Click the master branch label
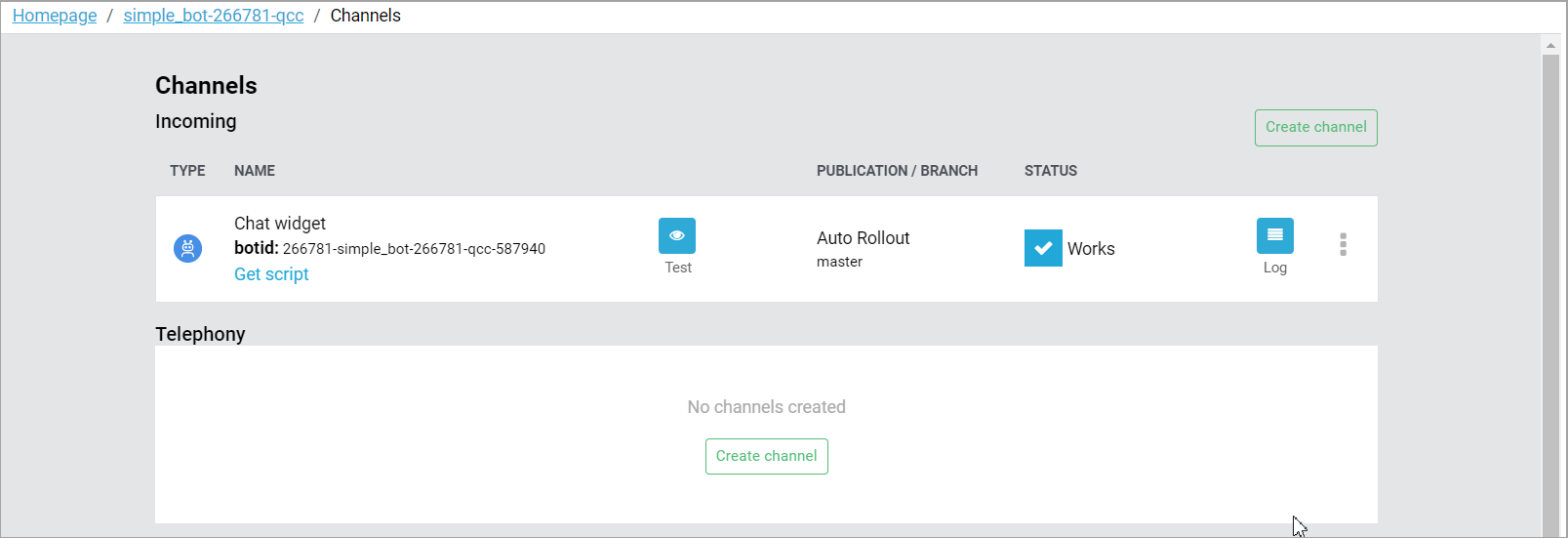 click(x=839, y=262)
